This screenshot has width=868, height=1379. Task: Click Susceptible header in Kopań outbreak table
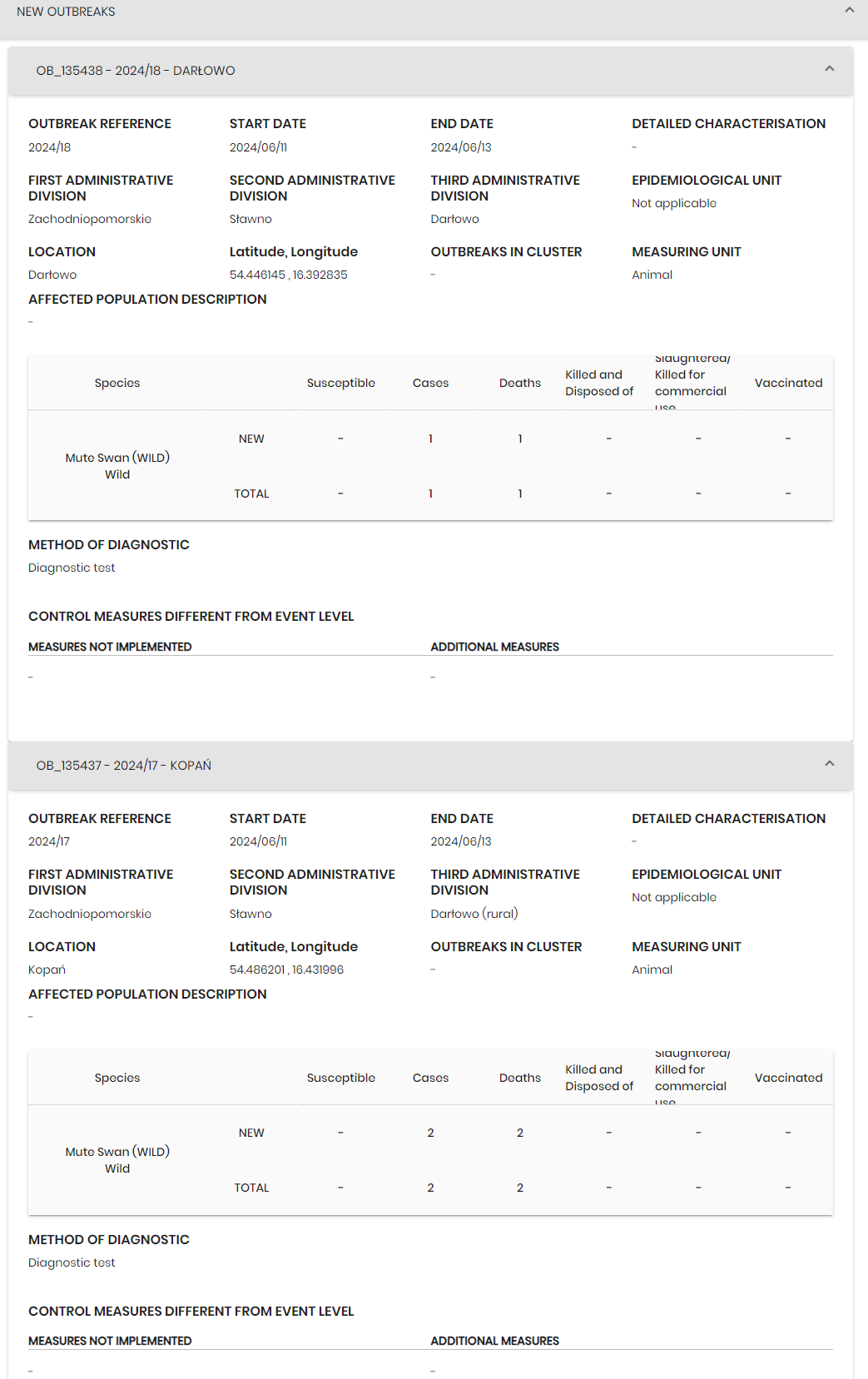tap(340, 1078)
